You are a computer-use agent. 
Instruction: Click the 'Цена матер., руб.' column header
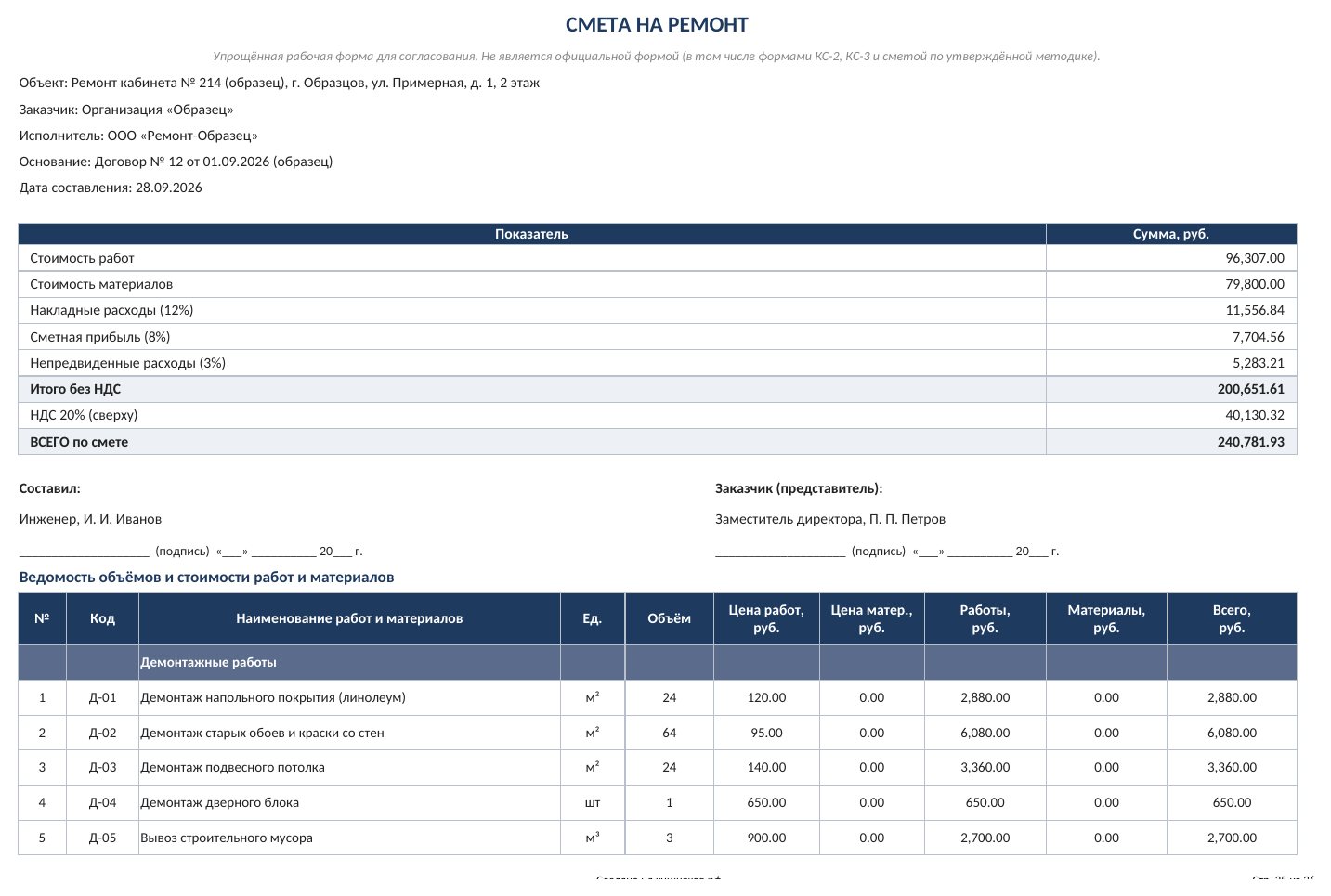[x=871, y=618]
